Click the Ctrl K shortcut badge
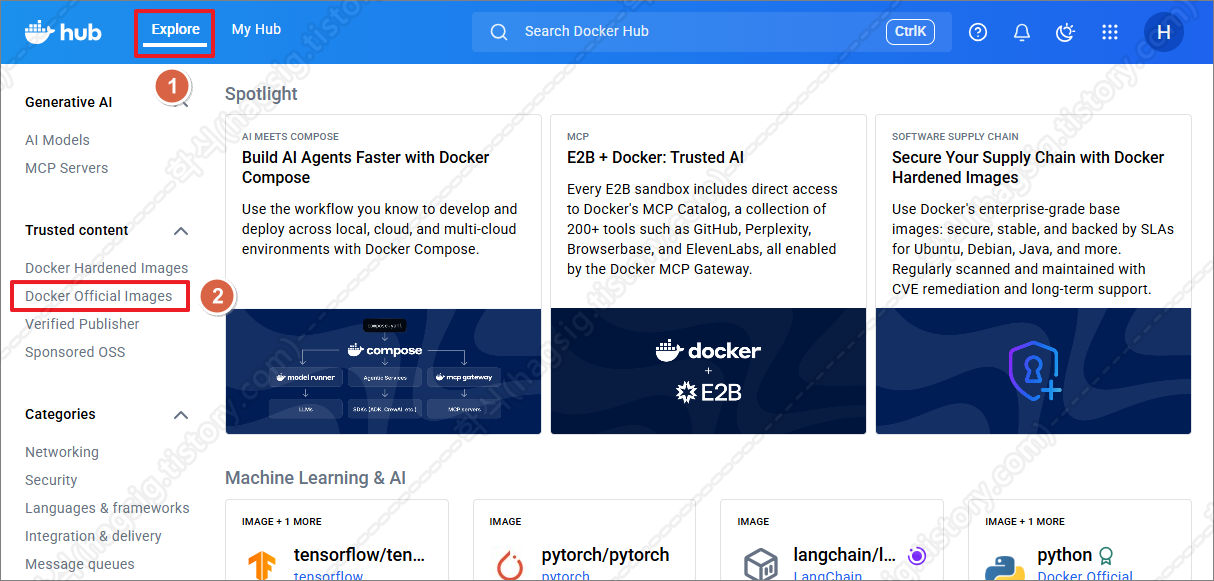 point(910,31)
